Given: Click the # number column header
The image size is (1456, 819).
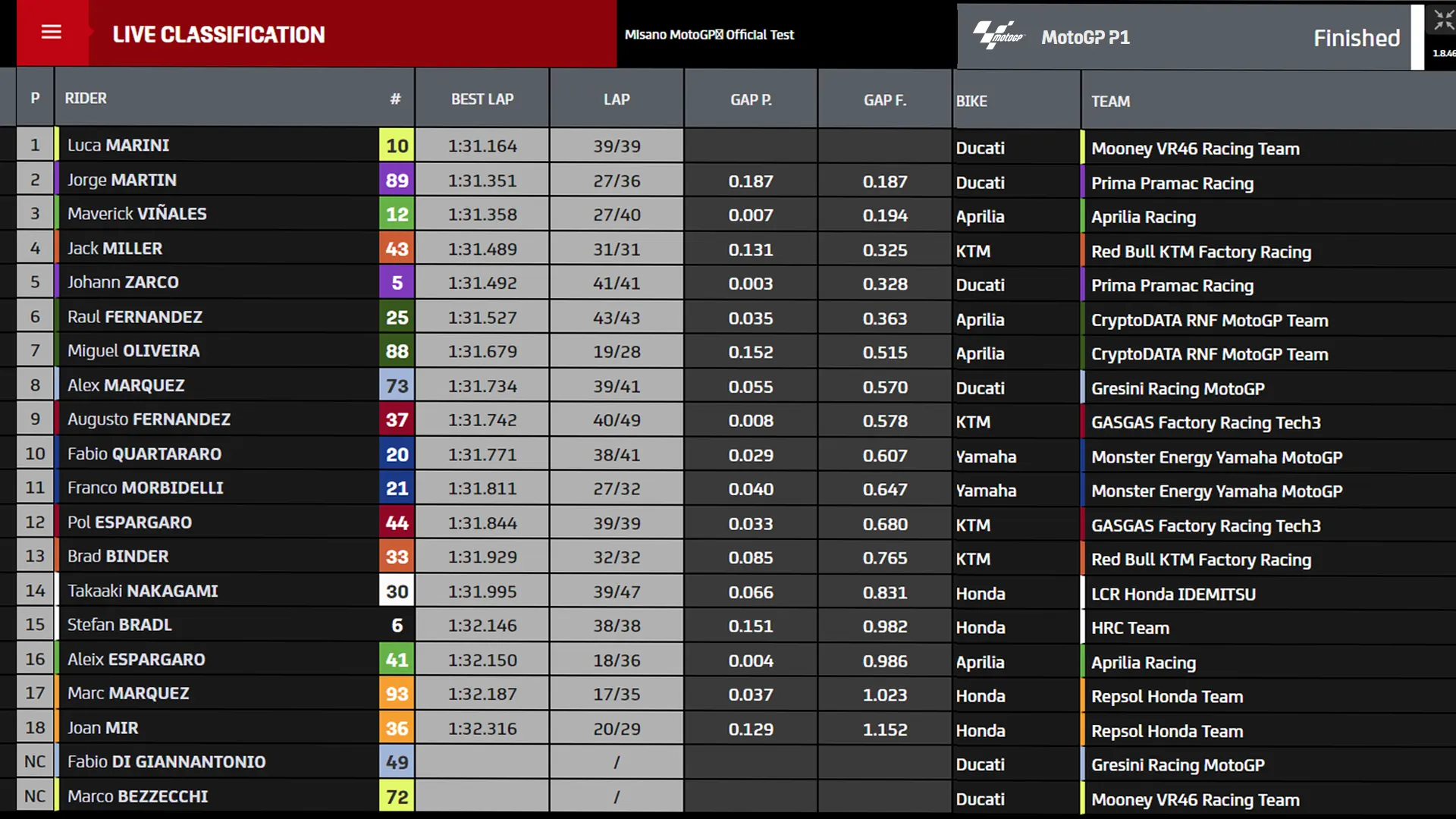Looking at the screenshot, I should pyautogui.click(x=395, y=99).
